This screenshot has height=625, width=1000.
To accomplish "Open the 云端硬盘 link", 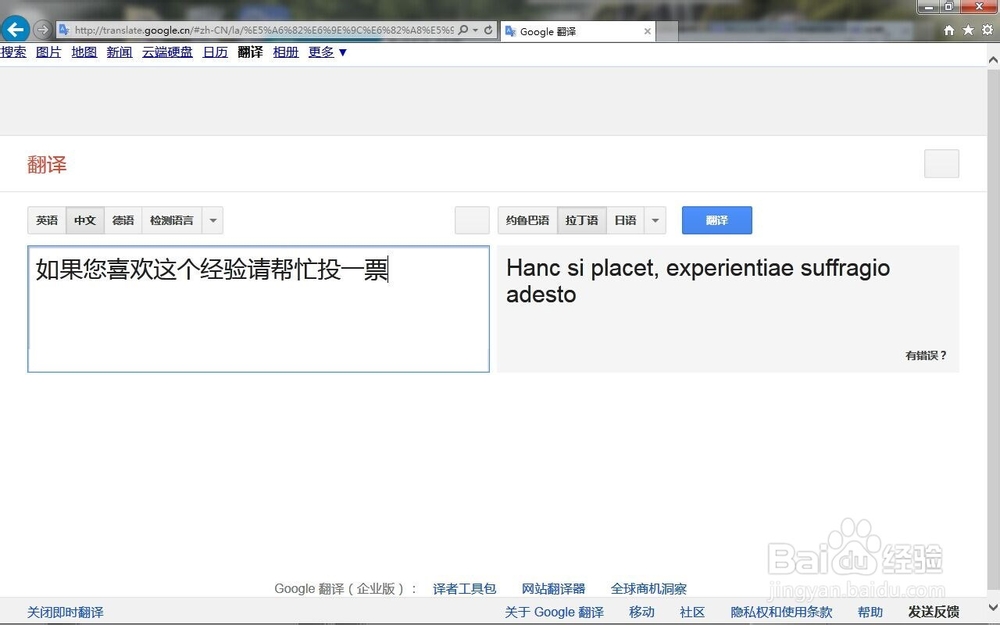I will 167,52.
